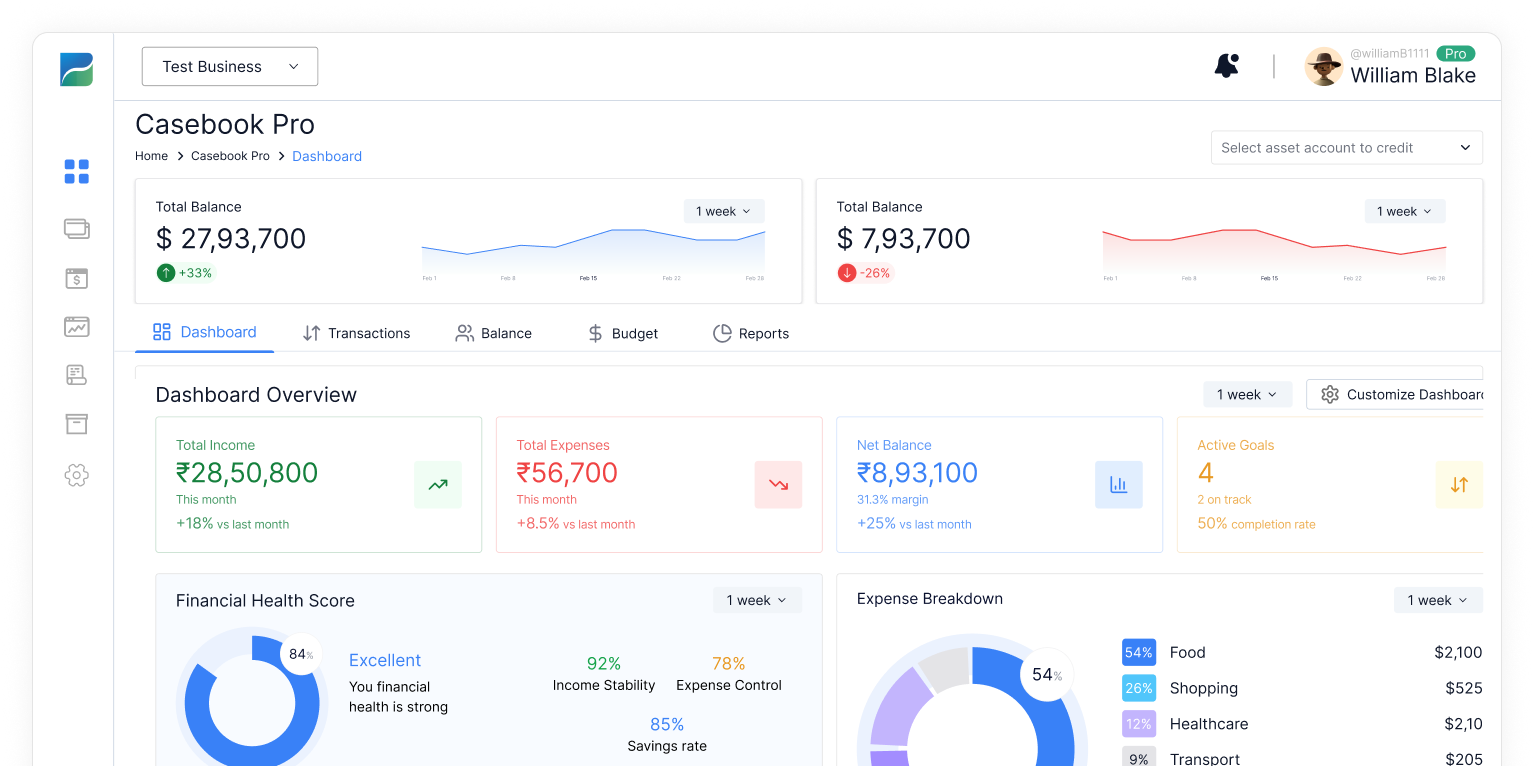Click the Total Expenses downward trend icon
Image resolution: width=1534 pixels, height=766 pixels.
coord(778,485)
